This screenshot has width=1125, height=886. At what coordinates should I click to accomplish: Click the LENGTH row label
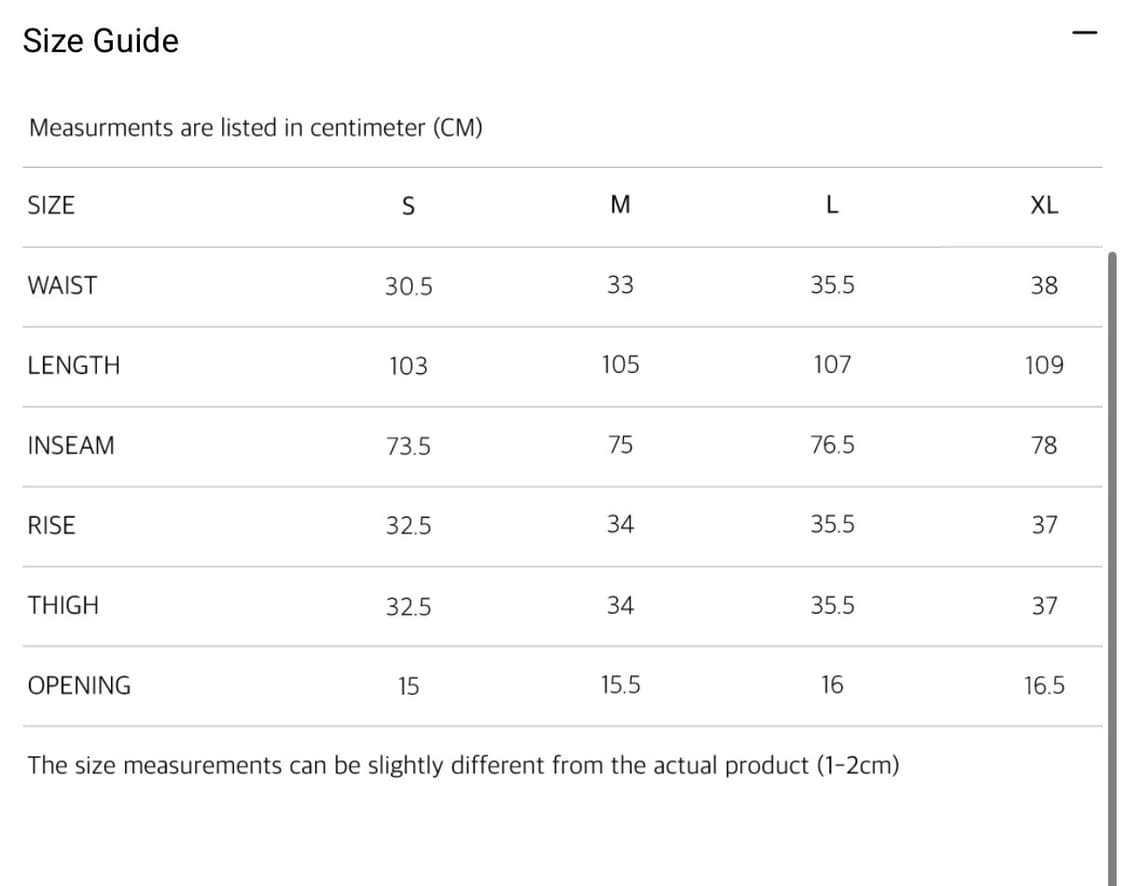tap(73, 365)
